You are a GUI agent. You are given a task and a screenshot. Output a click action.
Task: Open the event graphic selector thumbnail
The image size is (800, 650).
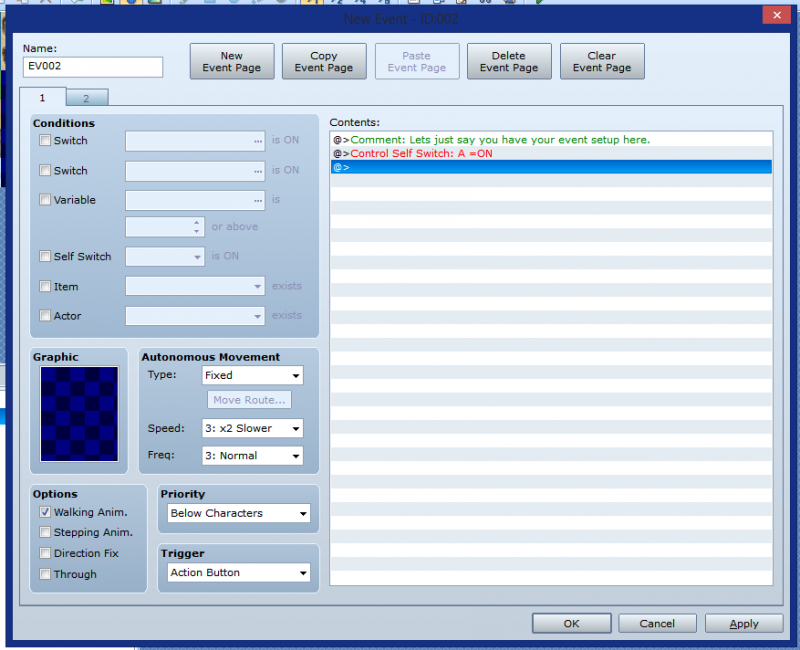coord(78,414)
